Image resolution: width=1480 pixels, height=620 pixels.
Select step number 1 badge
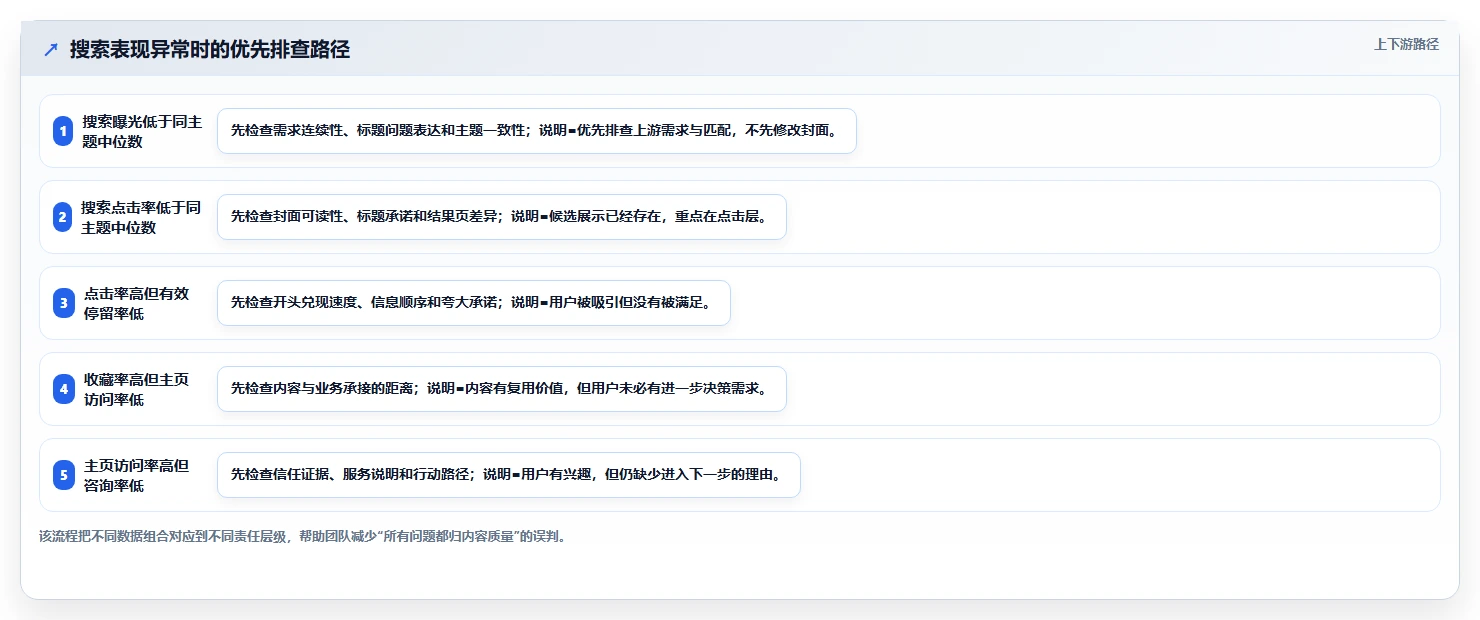click(x=63, y=131)
